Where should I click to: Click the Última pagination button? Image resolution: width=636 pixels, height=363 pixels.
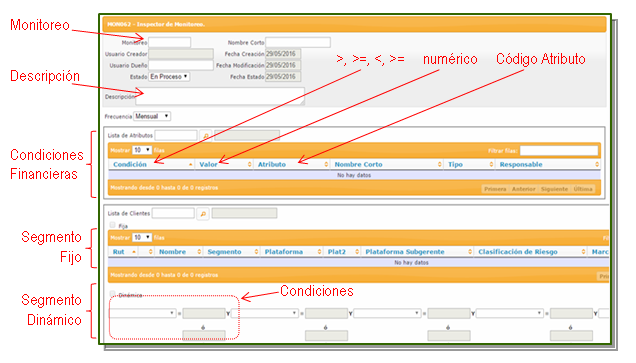tap(583, 189)
